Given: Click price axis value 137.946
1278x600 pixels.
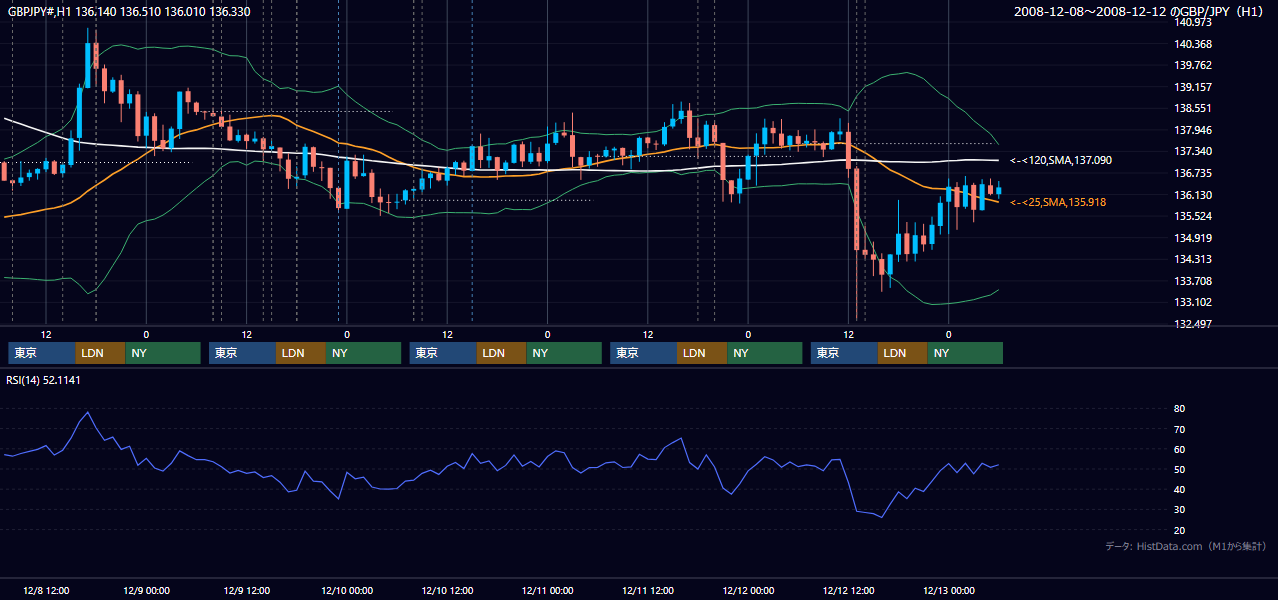Looking at the screenshot, I should point(1194,130).
